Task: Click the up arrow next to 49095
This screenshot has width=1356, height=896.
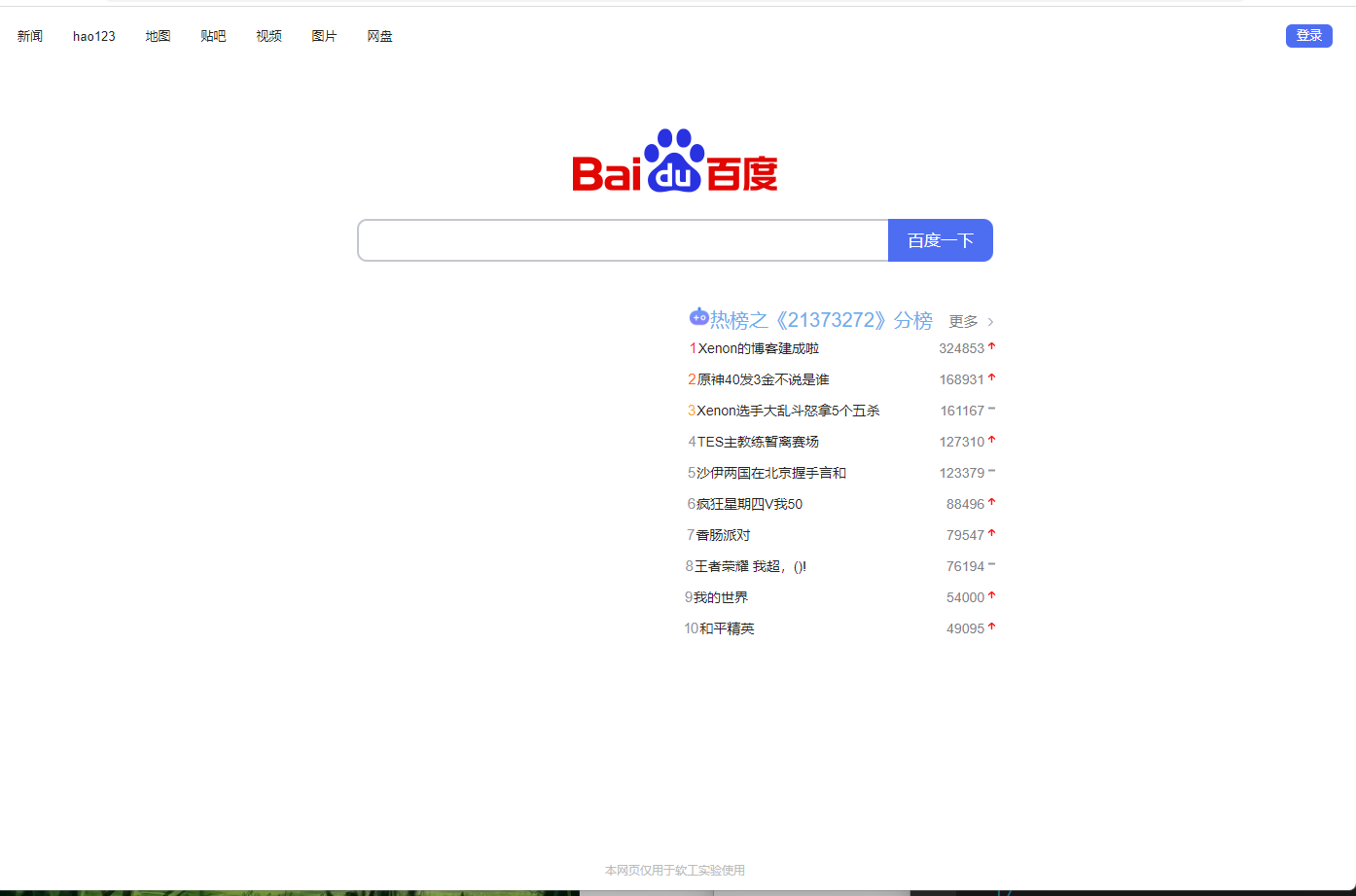Action: [991, 626]
